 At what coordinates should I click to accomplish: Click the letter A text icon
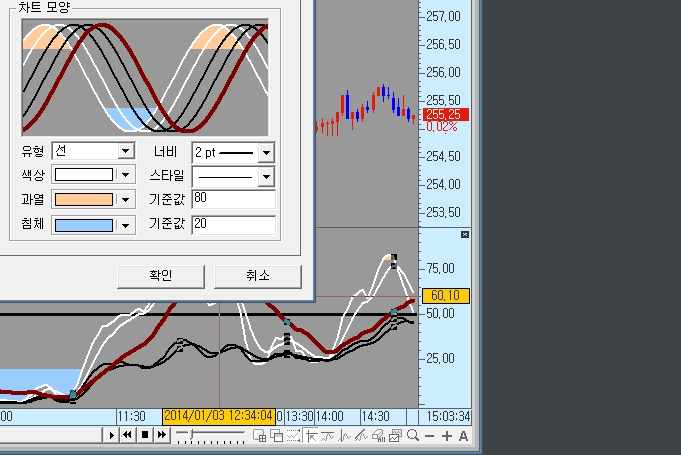463,436
